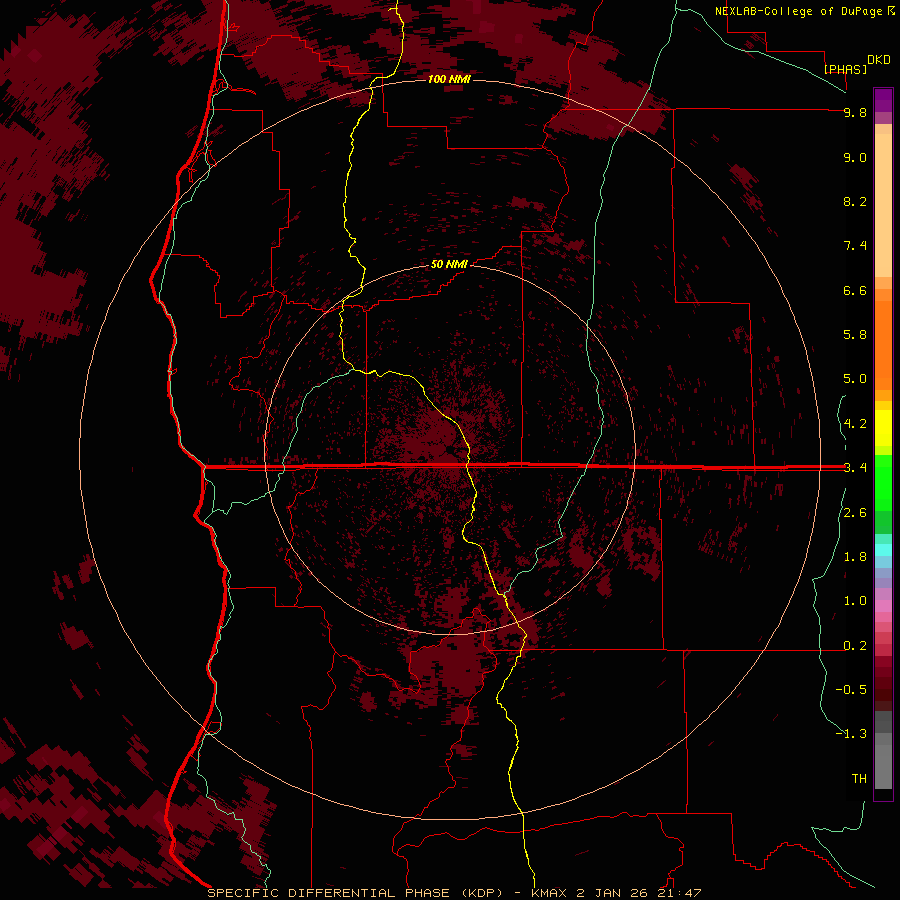The image size is (900, 900).
Task: Pick the purple segment of the color bar
Action: tap(883, 100)
